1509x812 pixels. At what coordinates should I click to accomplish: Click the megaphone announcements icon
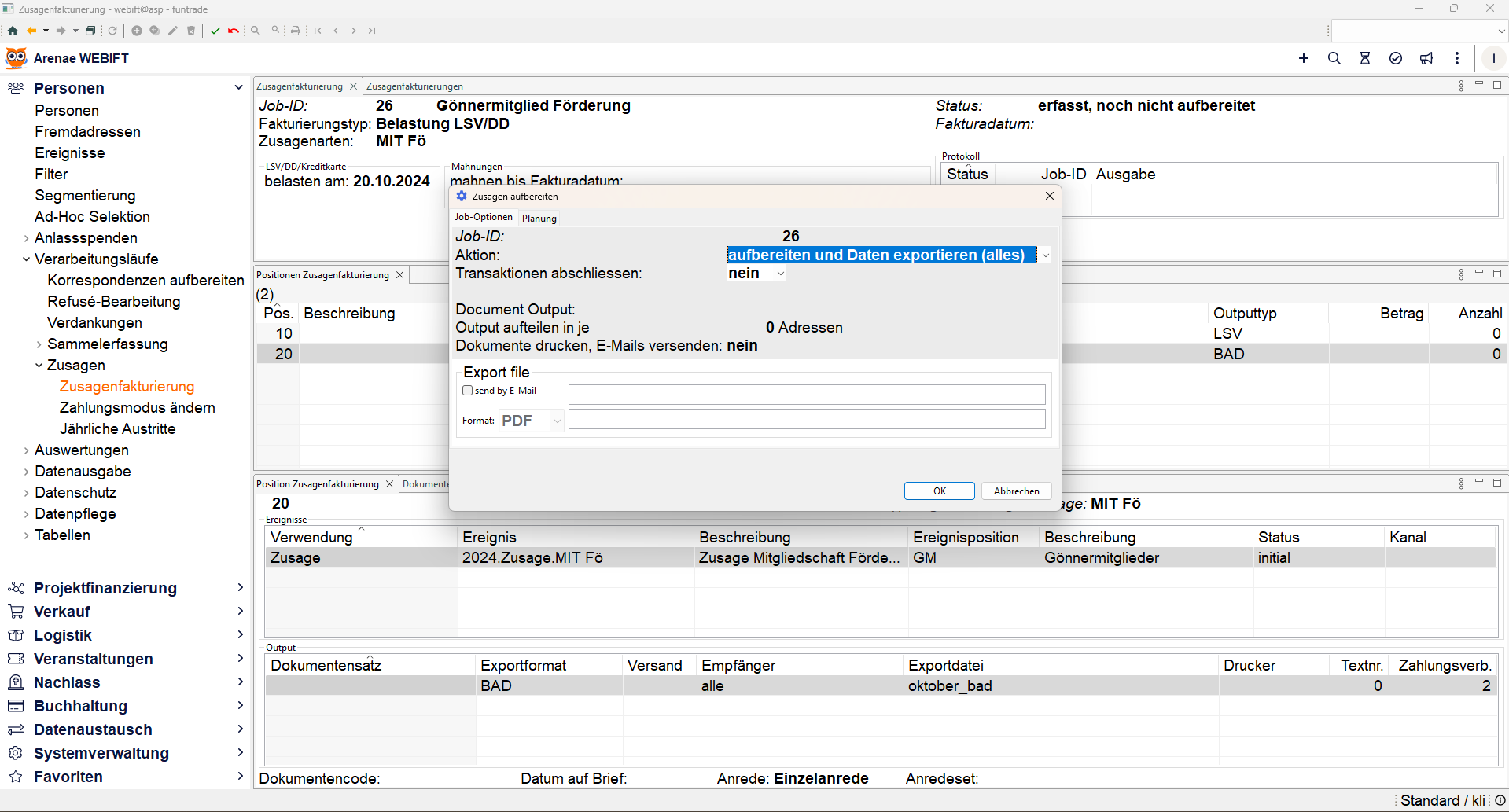[x=1426, y=58]
